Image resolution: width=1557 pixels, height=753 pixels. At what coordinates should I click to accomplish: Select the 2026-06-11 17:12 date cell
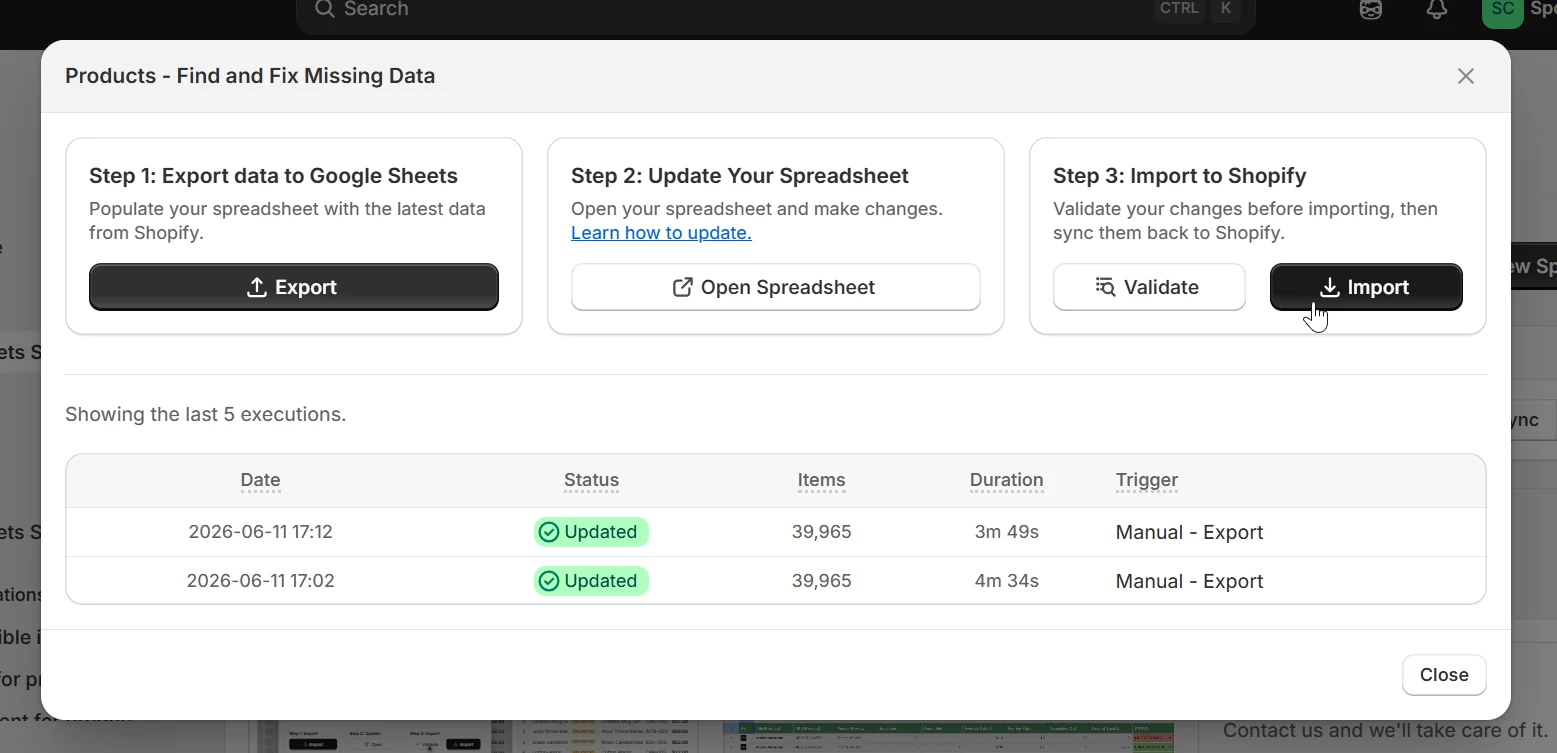coord(260,532)
